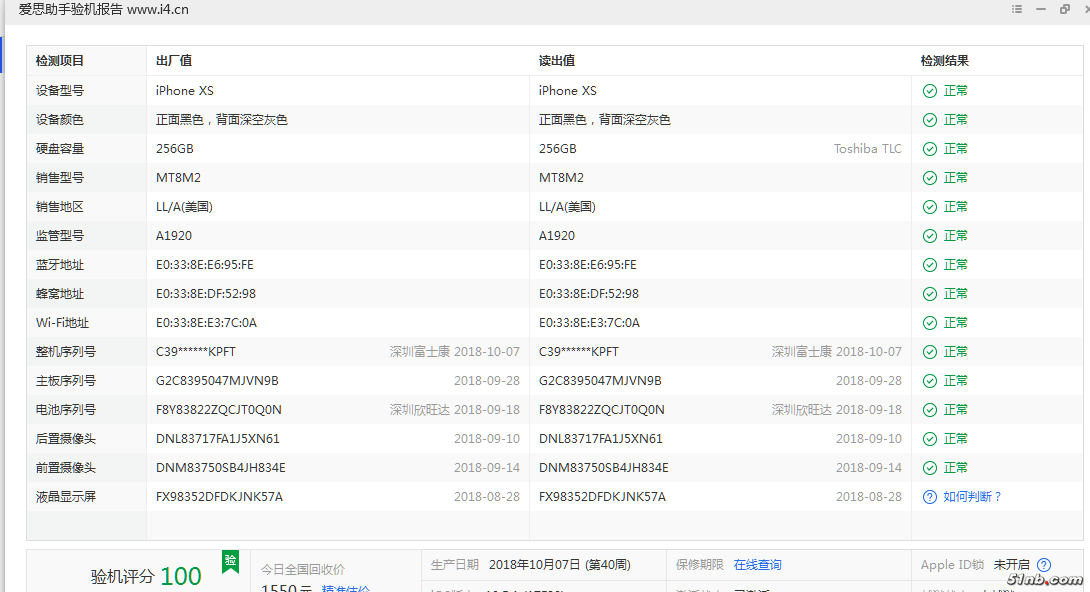Click the green check icon for 设备型号

pyautogui.click(x=930, y=91)
